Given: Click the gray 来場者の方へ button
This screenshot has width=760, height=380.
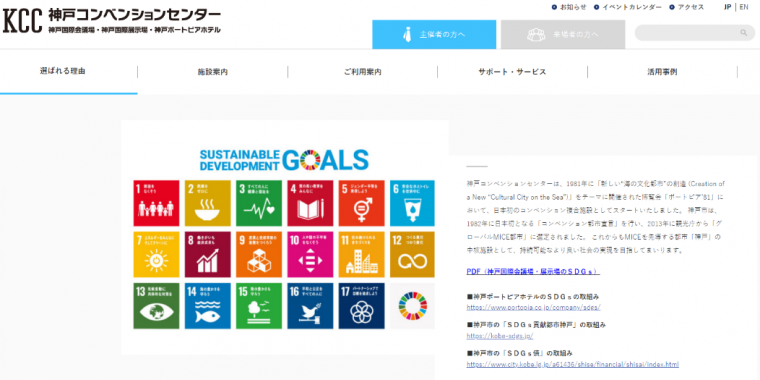Looking at the screenshot, I should coord(563,34).
